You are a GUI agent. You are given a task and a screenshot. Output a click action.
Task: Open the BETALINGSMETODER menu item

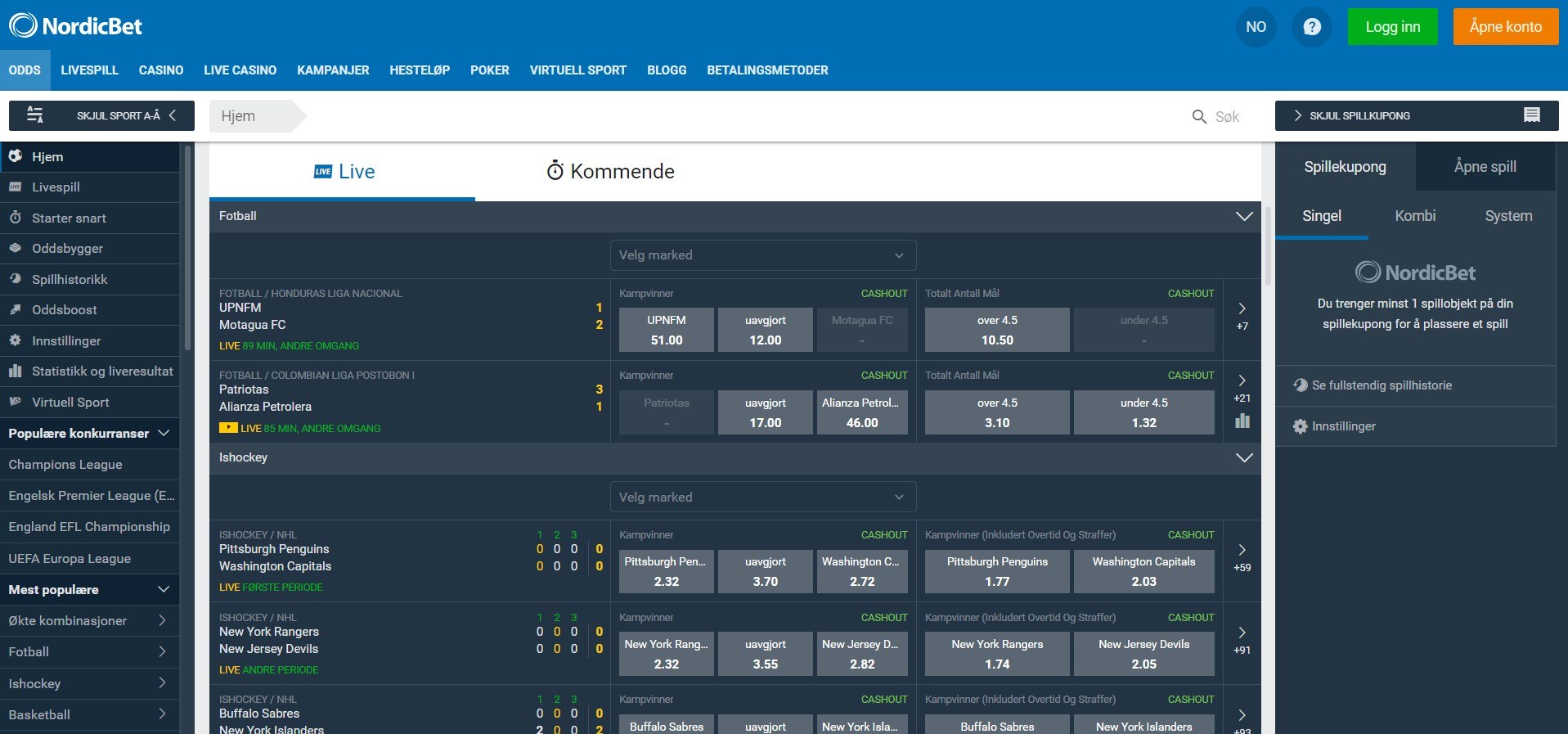pyautogui.click(x=767, y=70)
